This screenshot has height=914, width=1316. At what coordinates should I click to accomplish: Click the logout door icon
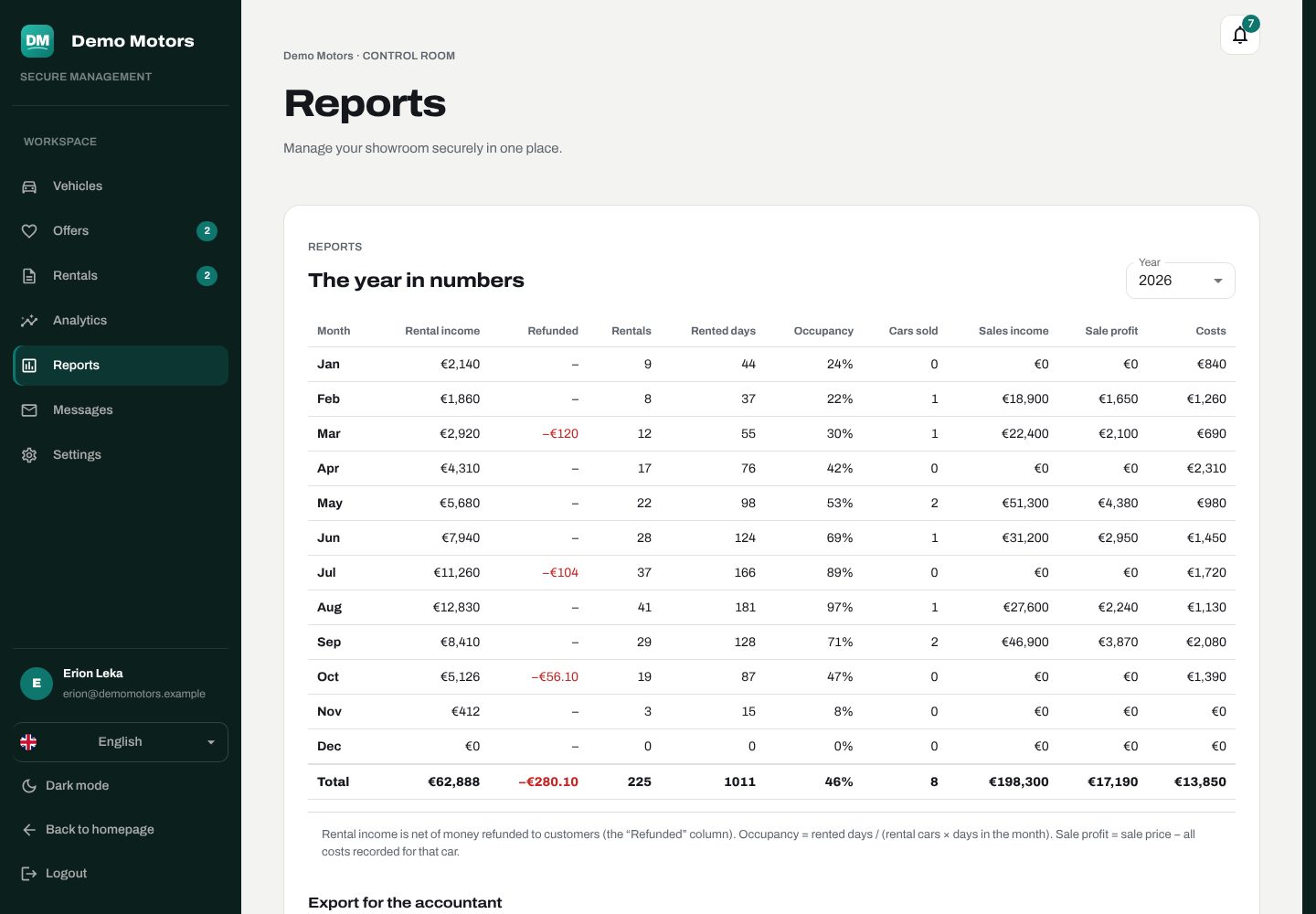pos(29,874)
